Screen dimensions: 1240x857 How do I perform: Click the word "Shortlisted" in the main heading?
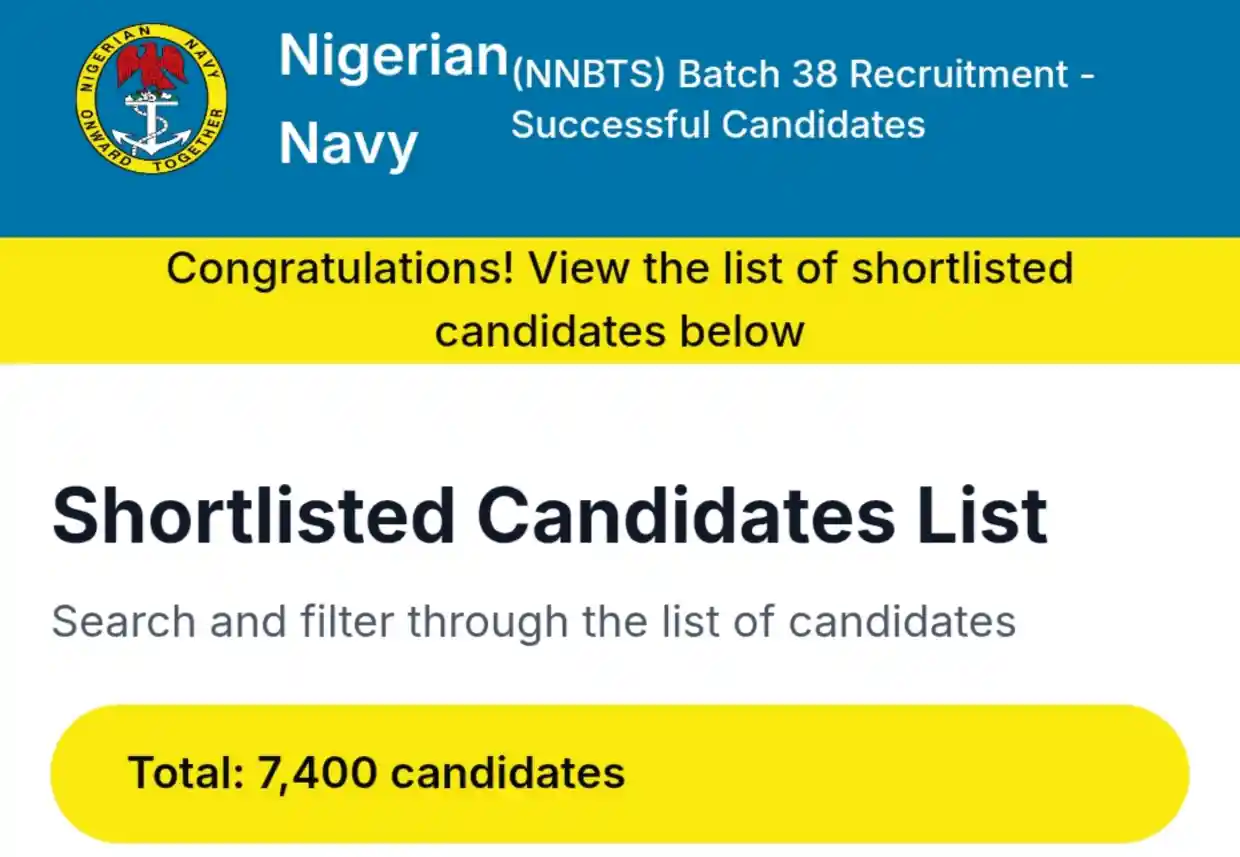(254, 516)
